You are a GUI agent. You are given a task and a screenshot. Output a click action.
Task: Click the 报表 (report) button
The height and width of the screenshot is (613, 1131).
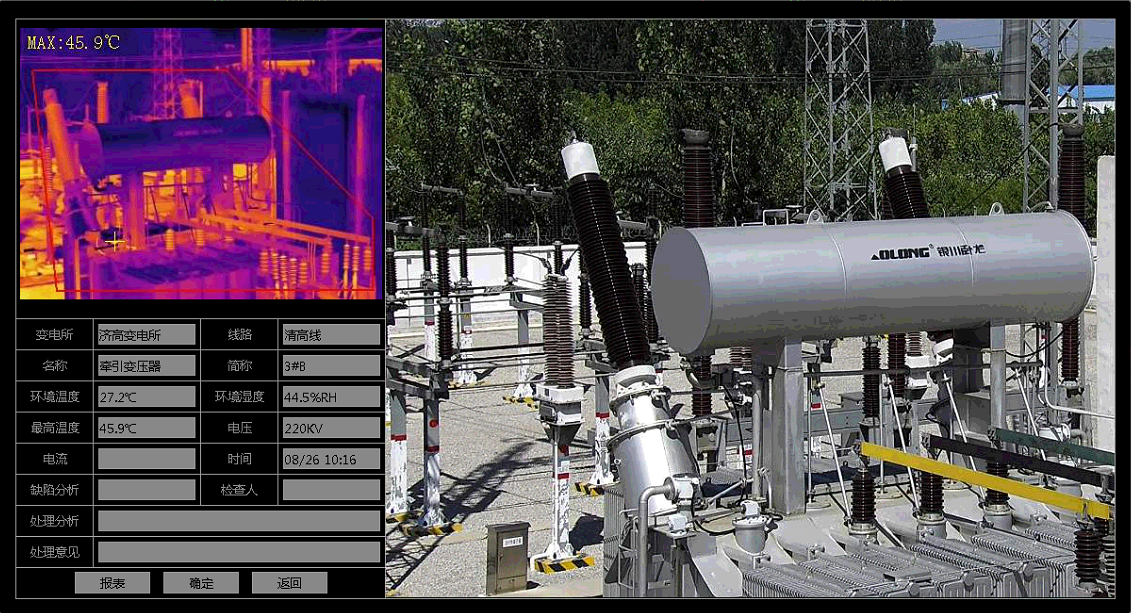tap(112, 583)
